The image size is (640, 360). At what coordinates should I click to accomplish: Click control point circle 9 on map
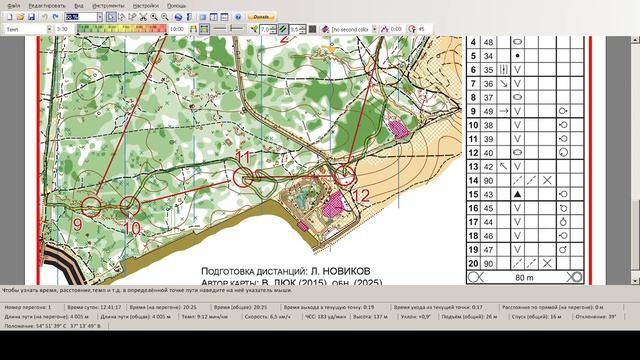[91, 207]
